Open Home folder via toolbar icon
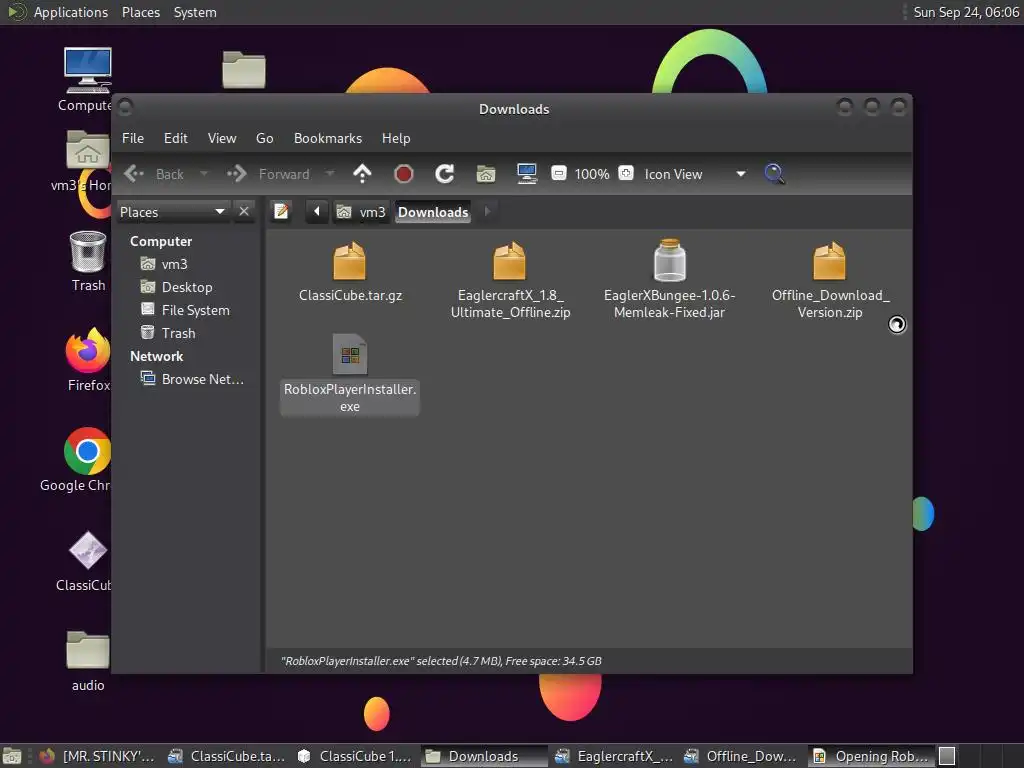Screen dimensions: 1024x768 (x=486, y=174)
